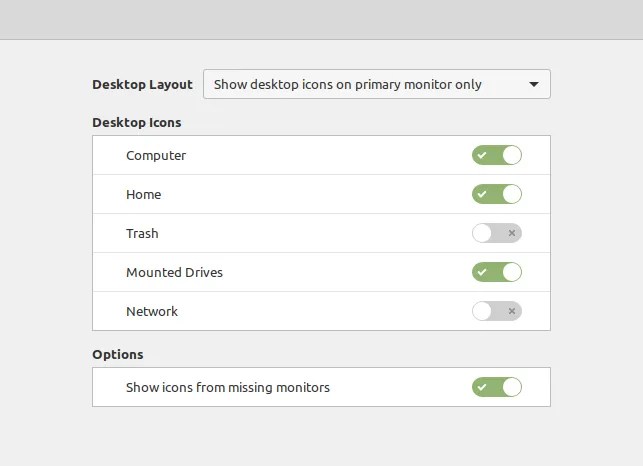Screen dimensions: 643x466
Task: Click the x mark on Trash switch
Action: point(511,233)
